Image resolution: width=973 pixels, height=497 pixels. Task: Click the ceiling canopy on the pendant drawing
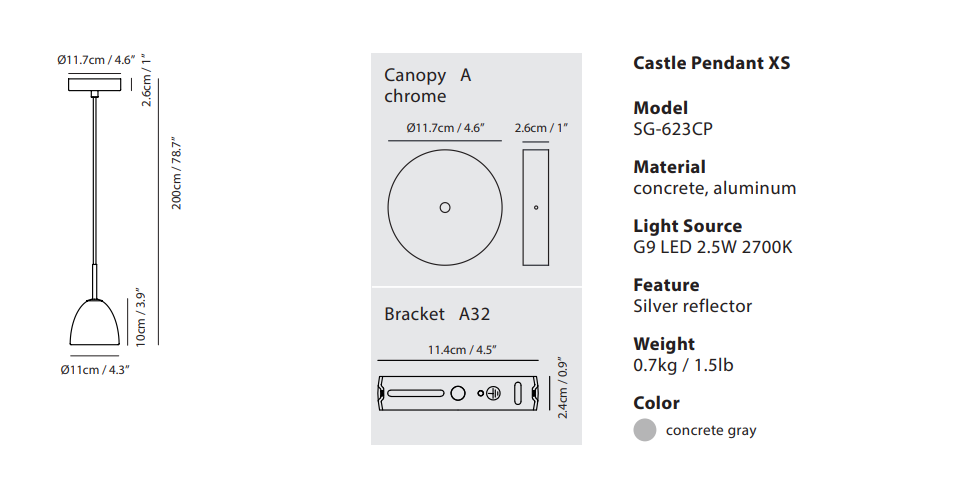(94, 84)
